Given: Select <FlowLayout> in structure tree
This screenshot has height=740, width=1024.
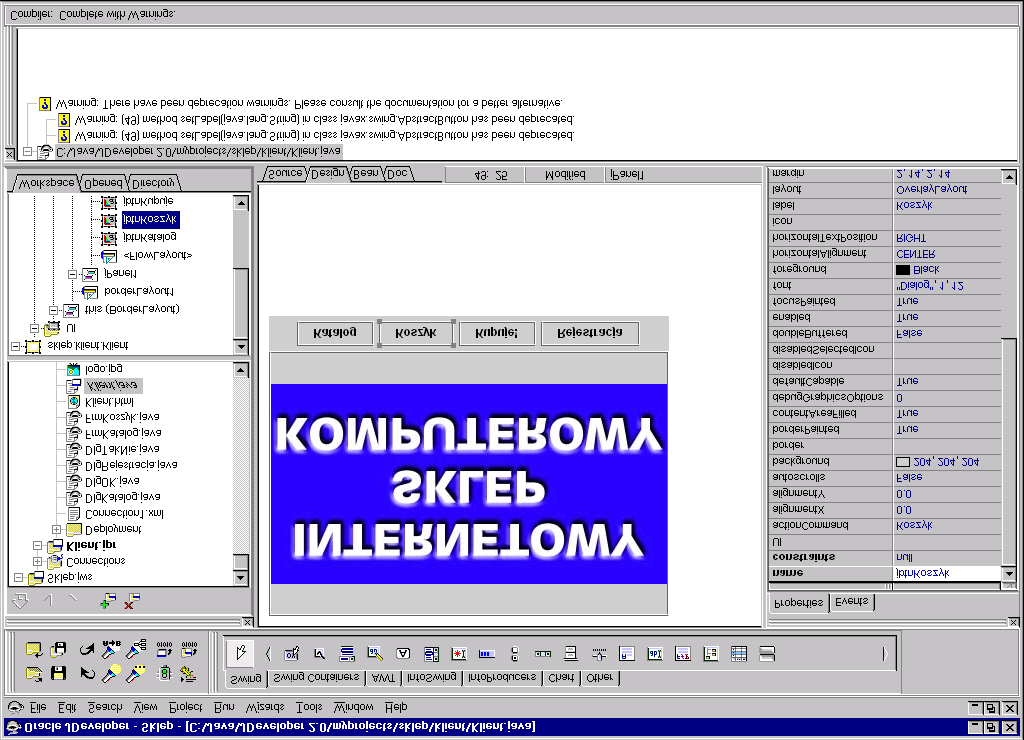Looking at the screenshot, I should pyautogui.click(x=157, y=255).
